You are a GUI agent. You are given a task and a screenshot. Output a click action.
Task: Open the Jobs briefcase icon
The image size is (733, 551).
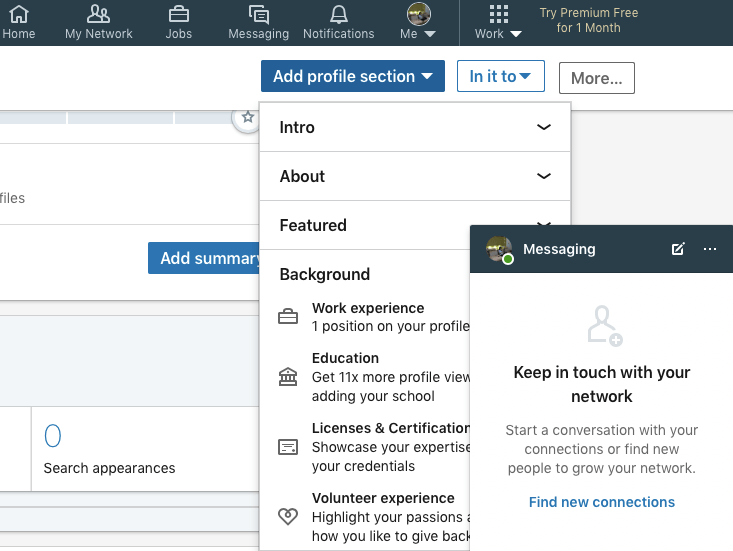[179, 14]
